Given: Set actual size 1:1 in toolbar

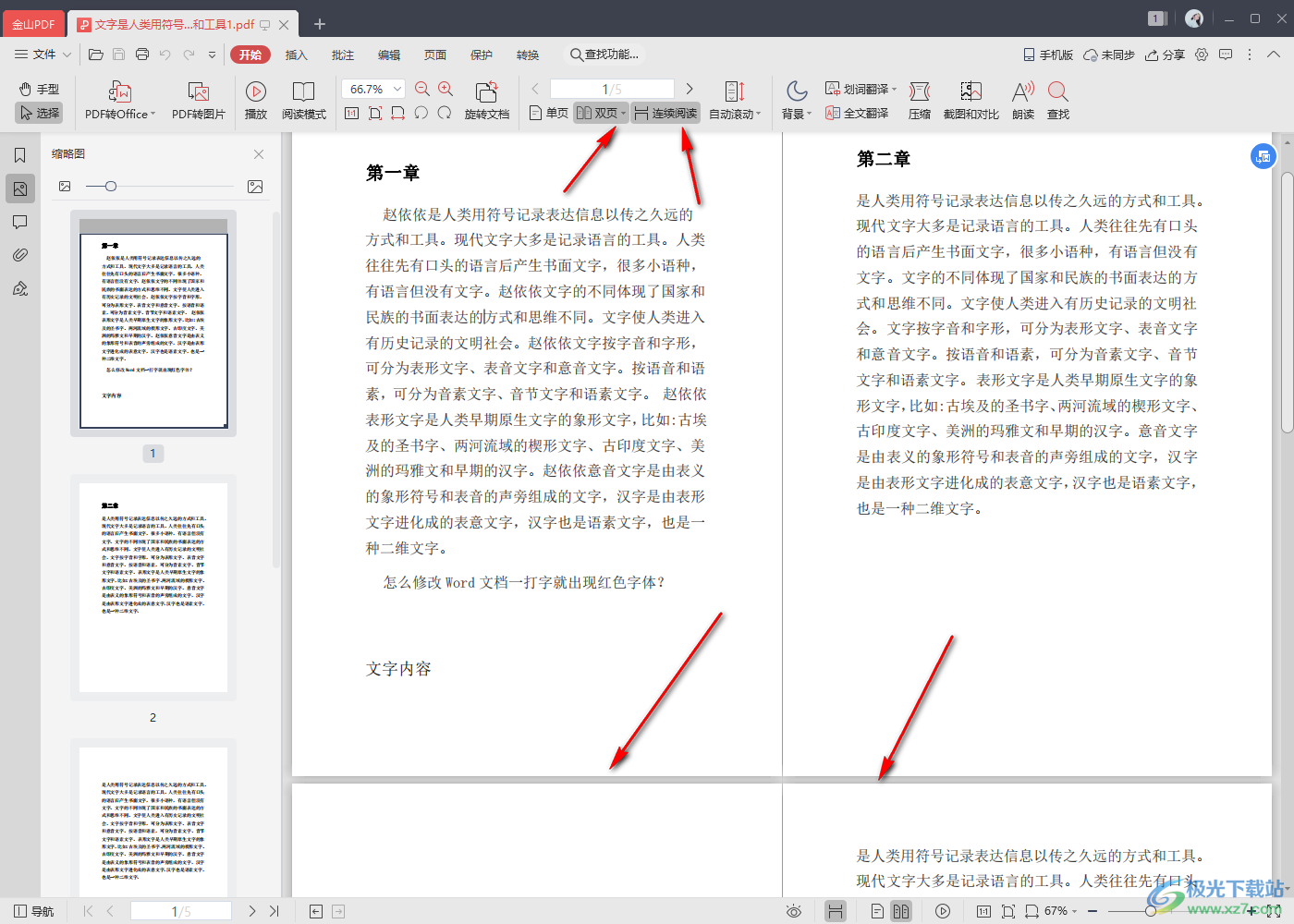Looking at the screenshot, I should pos(351,113).
